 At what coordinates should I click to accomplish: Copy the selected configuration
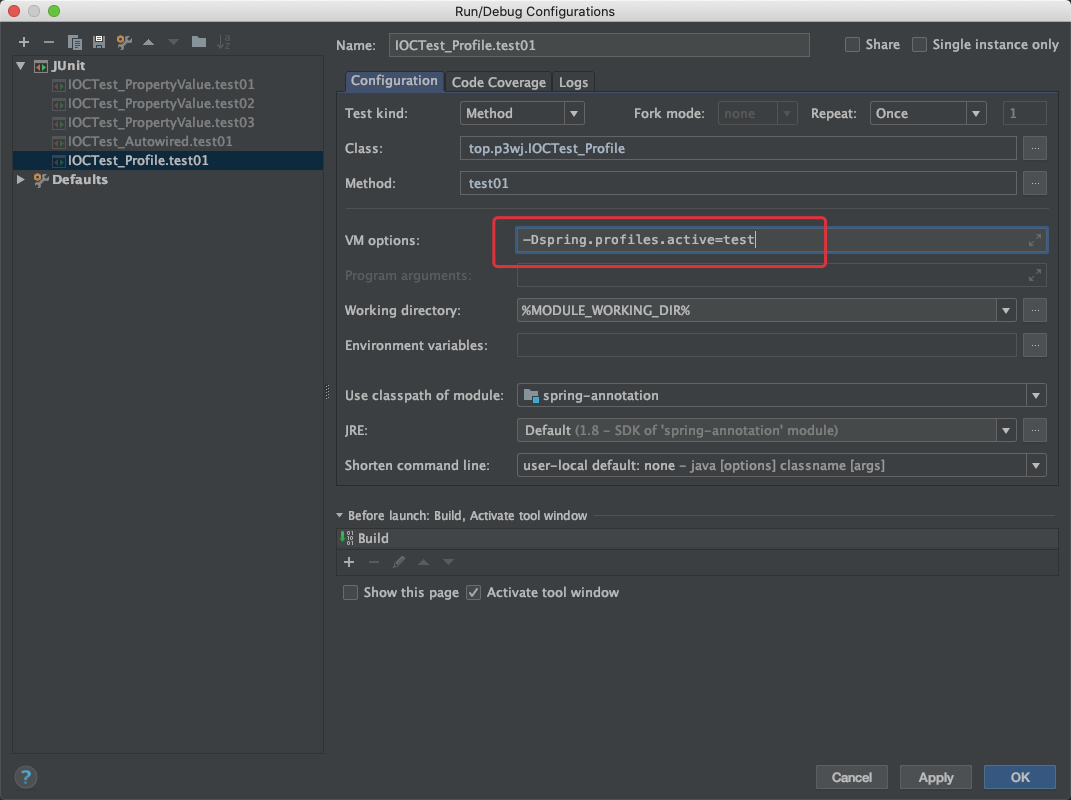[x=74, y=42]
